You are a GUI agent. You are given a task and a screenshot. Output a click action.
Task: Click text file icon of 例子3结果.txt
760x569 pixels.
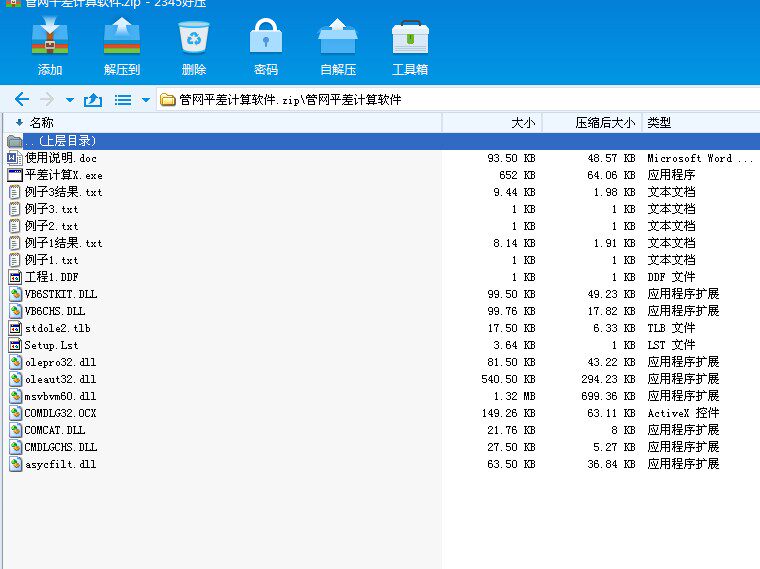pyautogui.click(x=15, y=192)
